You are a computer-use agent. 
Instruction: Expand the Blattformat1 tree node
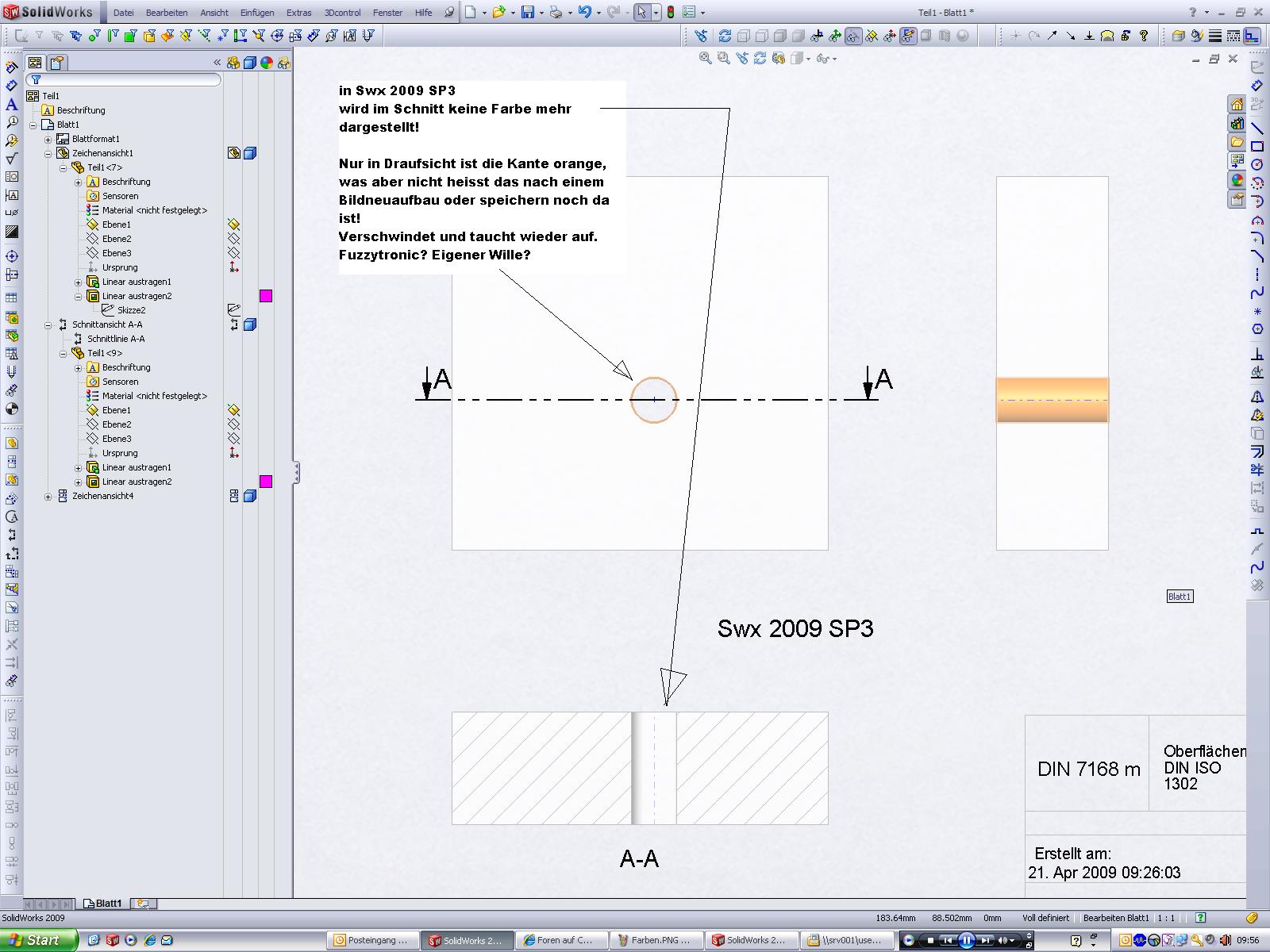(48, 140)
